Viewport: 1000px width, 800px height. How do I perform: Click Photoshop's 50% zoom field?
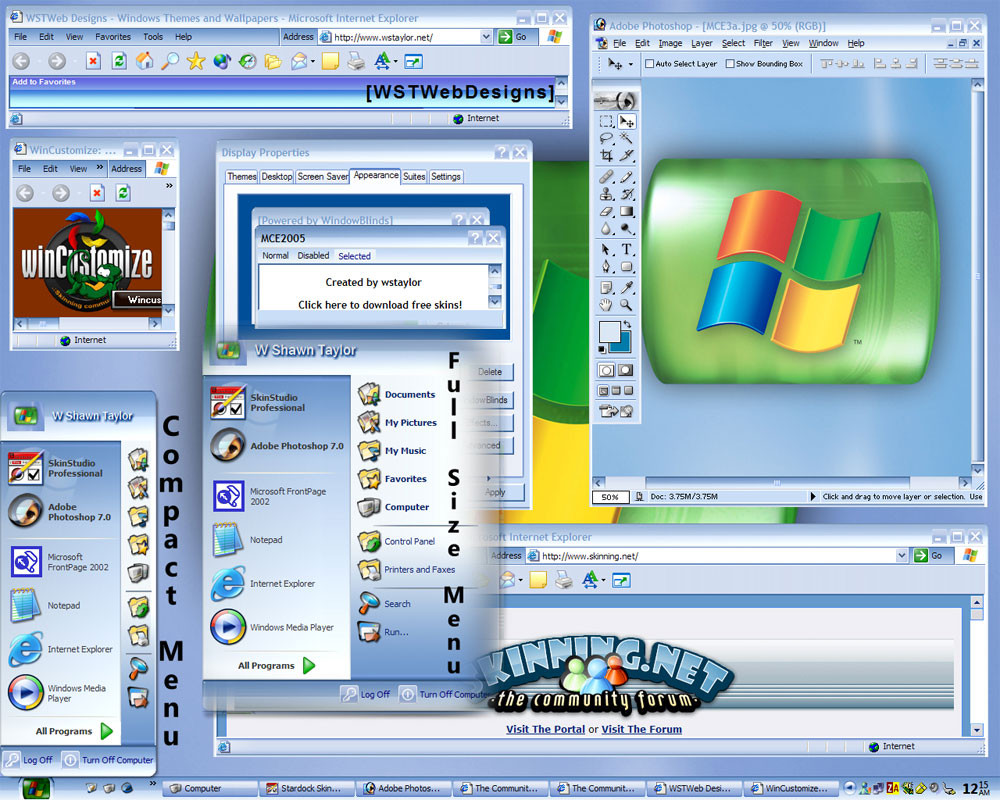[610, 497]
